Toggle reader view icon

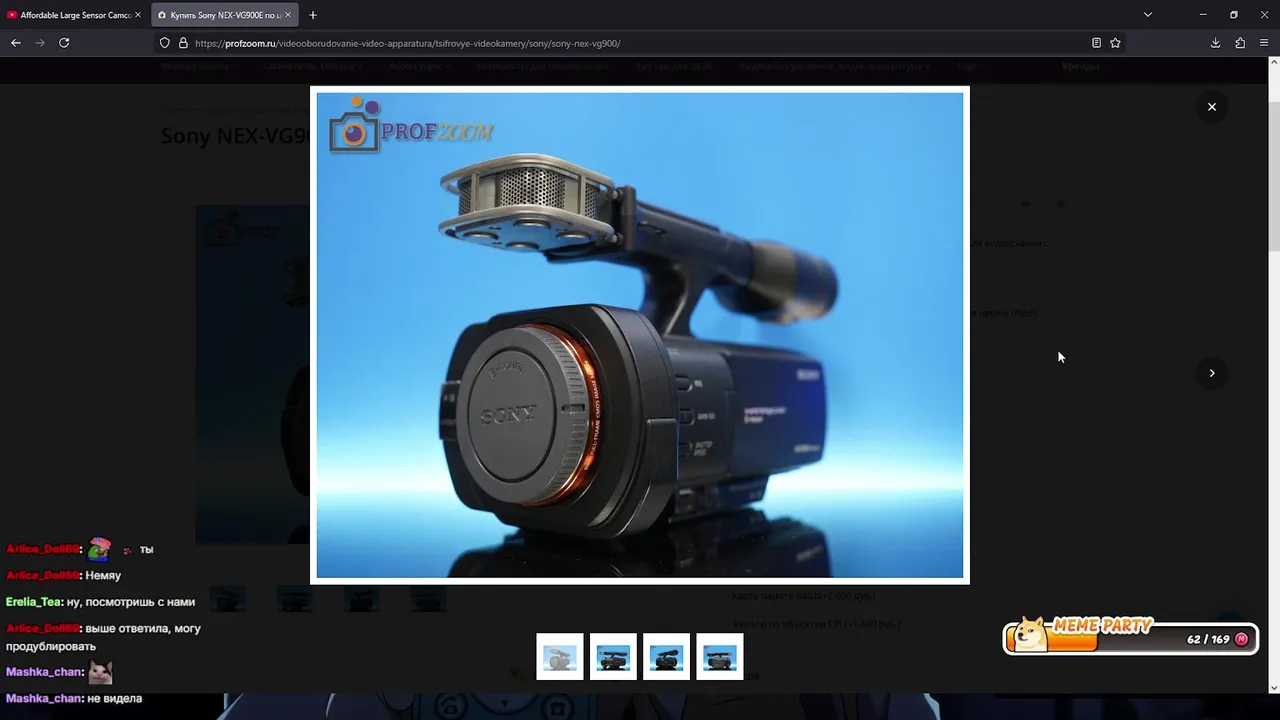[x=1096, y=43]
